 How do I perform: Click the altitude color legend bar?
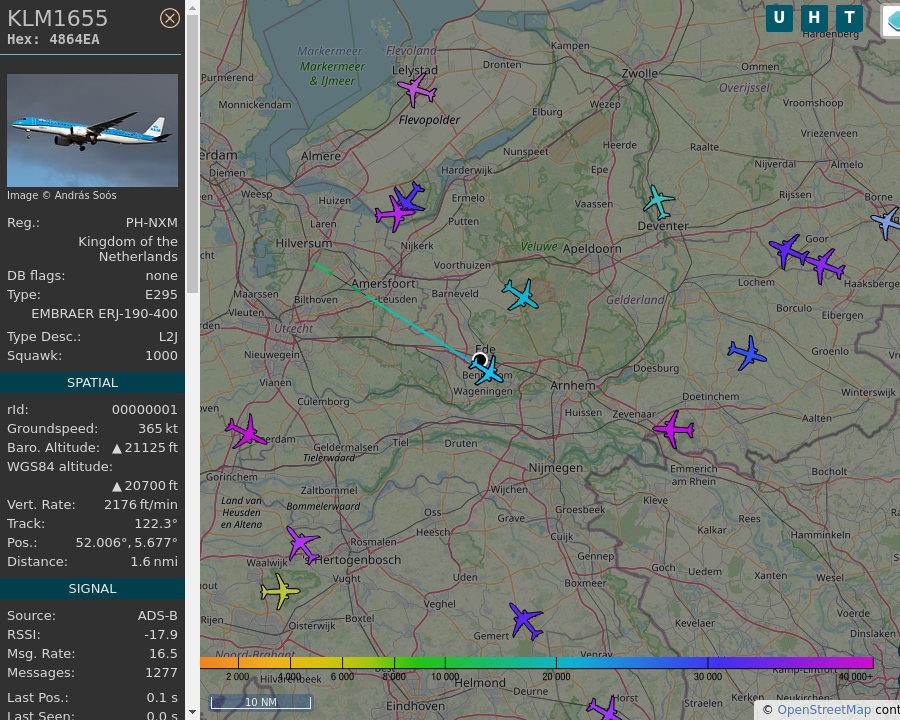point(536,663)
